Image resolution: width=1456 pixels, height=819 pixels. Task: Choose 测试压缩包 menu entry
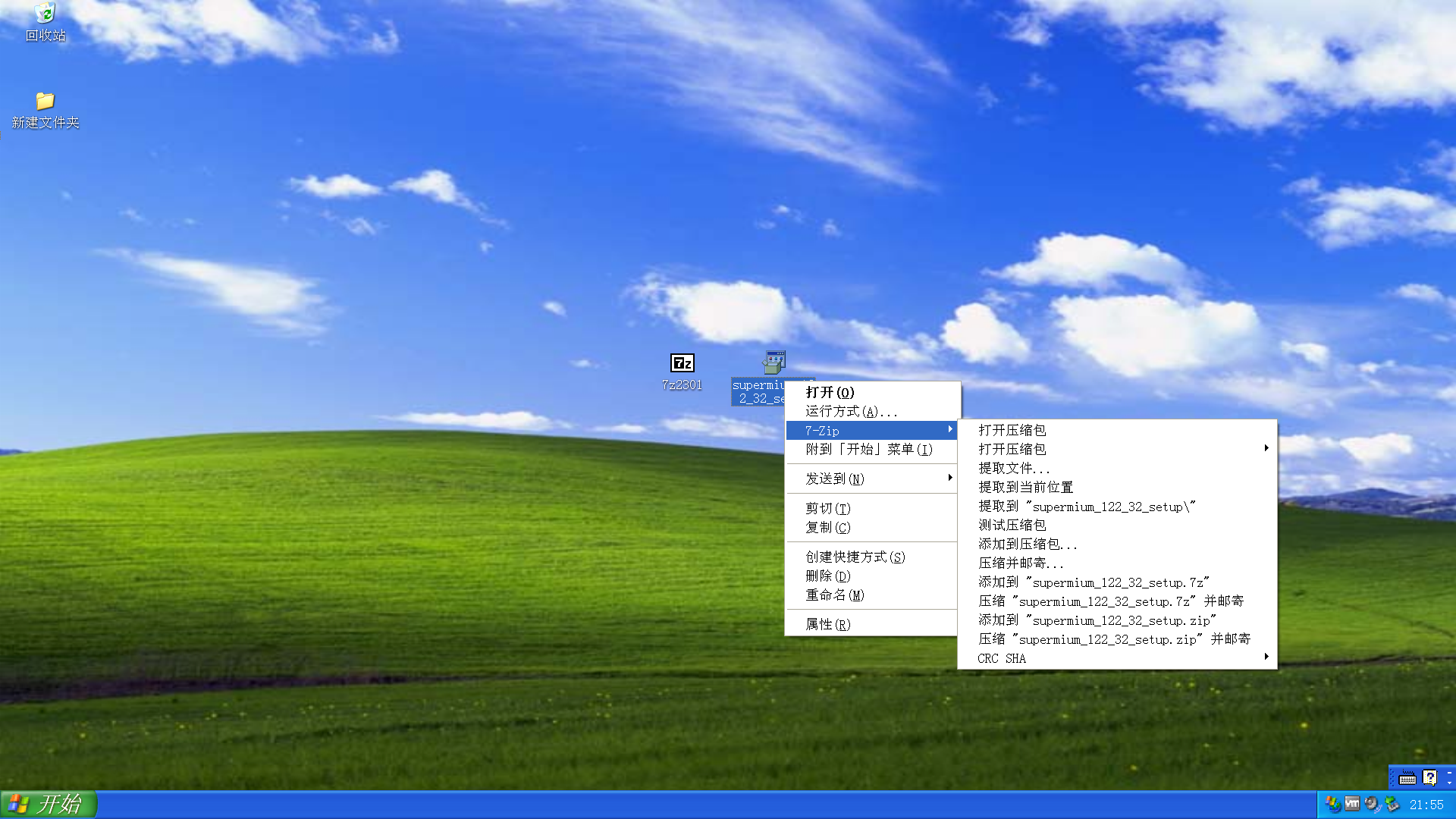[1012, 525]
